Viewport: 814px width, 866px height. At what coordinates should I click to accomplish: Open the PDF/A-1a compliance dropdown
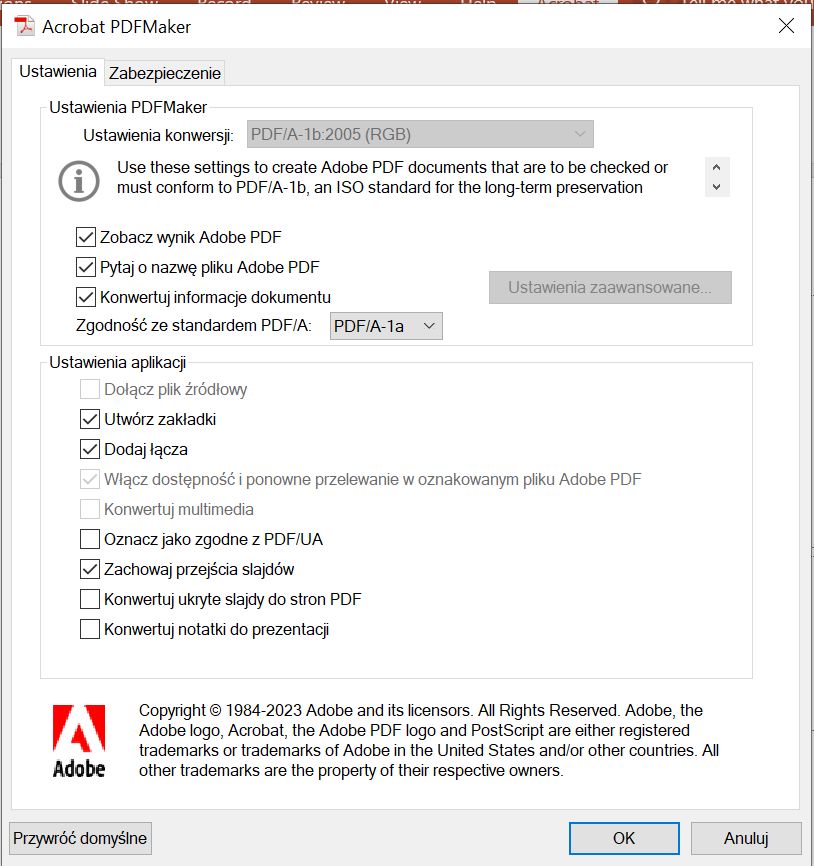[386, 326]
